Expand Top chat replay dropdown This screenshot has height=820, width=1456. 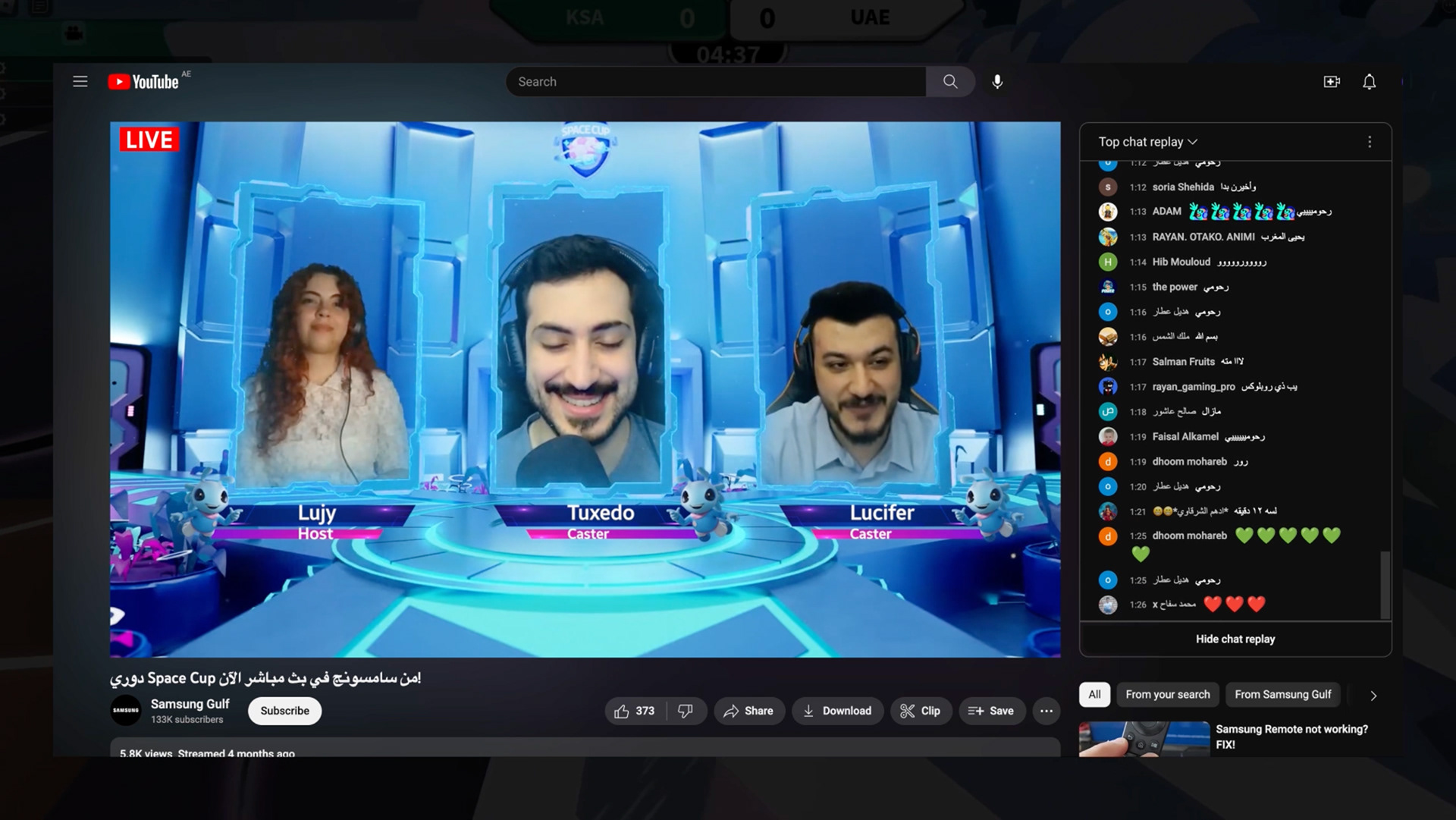[1148, 142]
